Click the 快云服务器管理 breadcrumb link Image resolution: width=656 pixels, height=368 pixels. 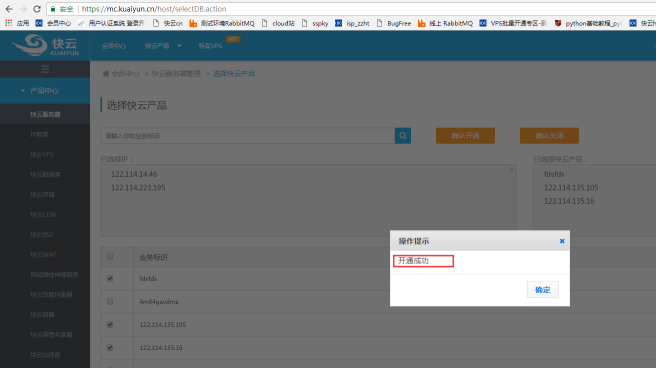[176, 74]
